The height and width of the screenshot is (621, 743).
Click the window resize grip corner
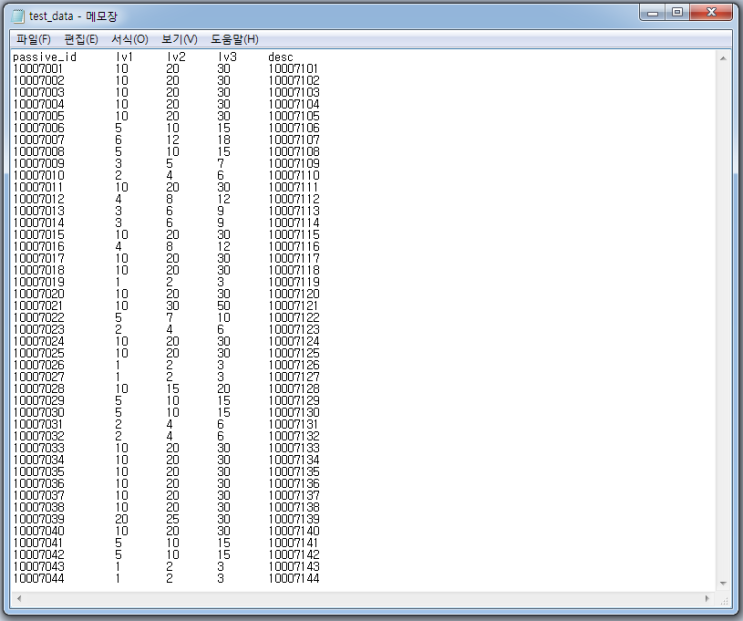point(724,601)
